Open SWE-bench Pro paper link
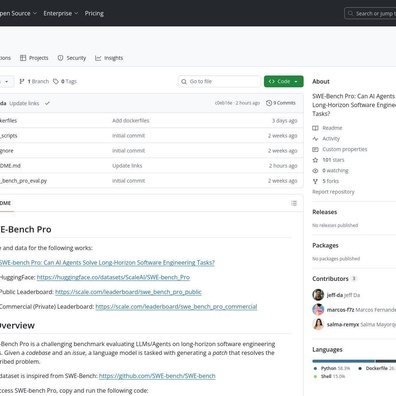The height and width of the screenshot is (396, 396). 107,263
